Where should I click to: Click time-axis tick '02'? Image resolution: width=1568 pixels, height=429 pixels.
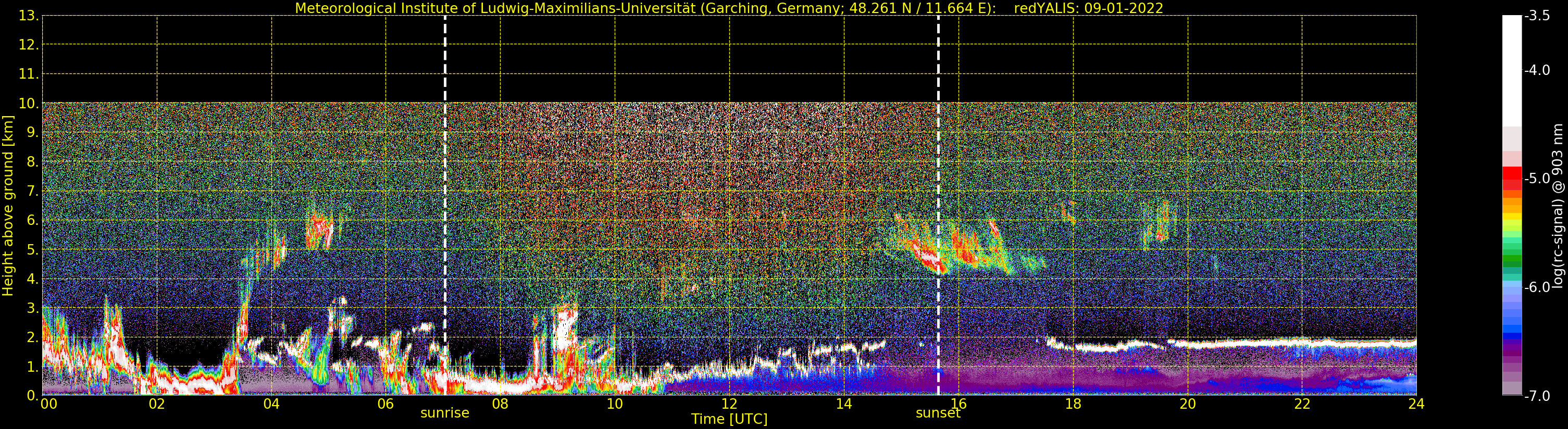point(157,404)
